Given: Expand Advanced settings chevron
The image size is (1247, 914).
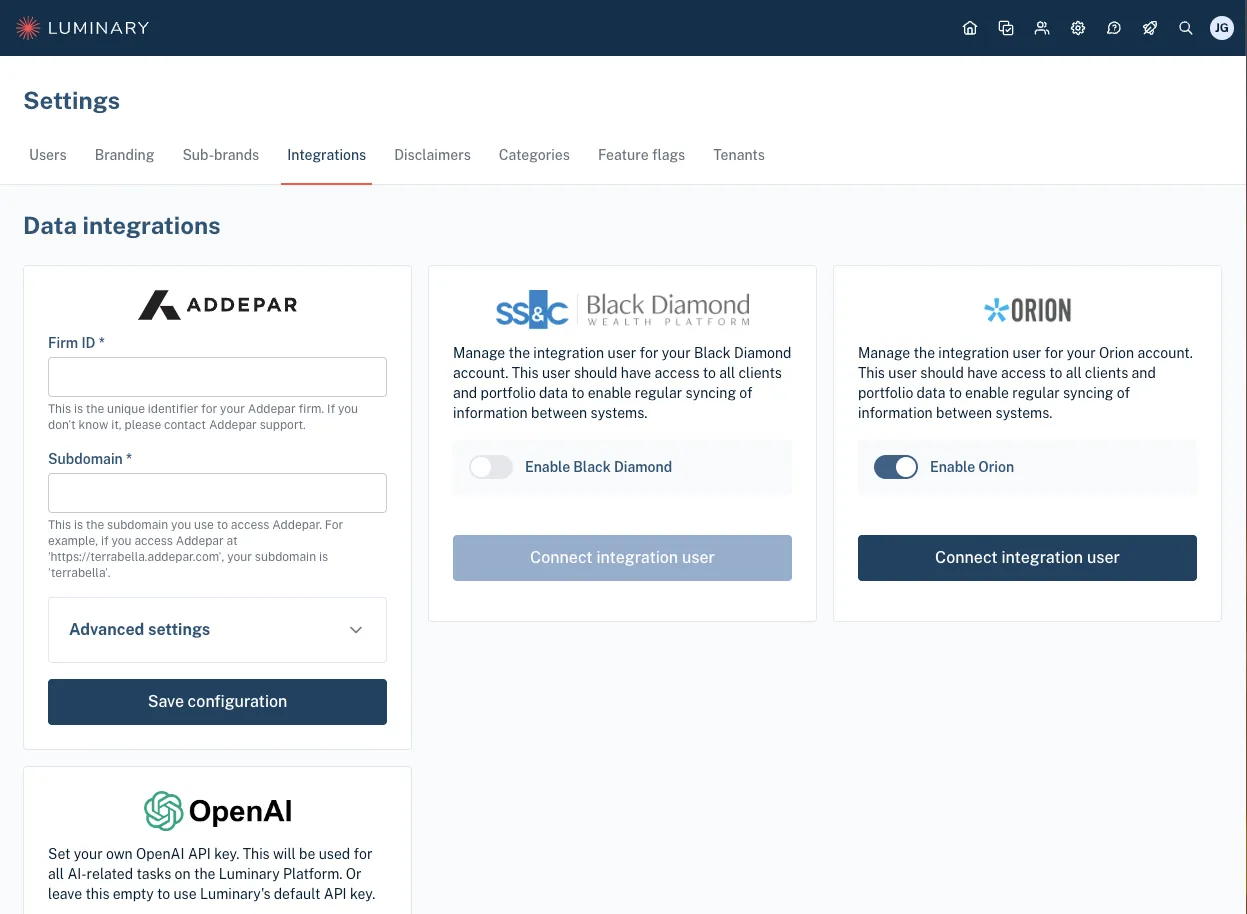Looking at the screenshot, I should tap(356, 630).
